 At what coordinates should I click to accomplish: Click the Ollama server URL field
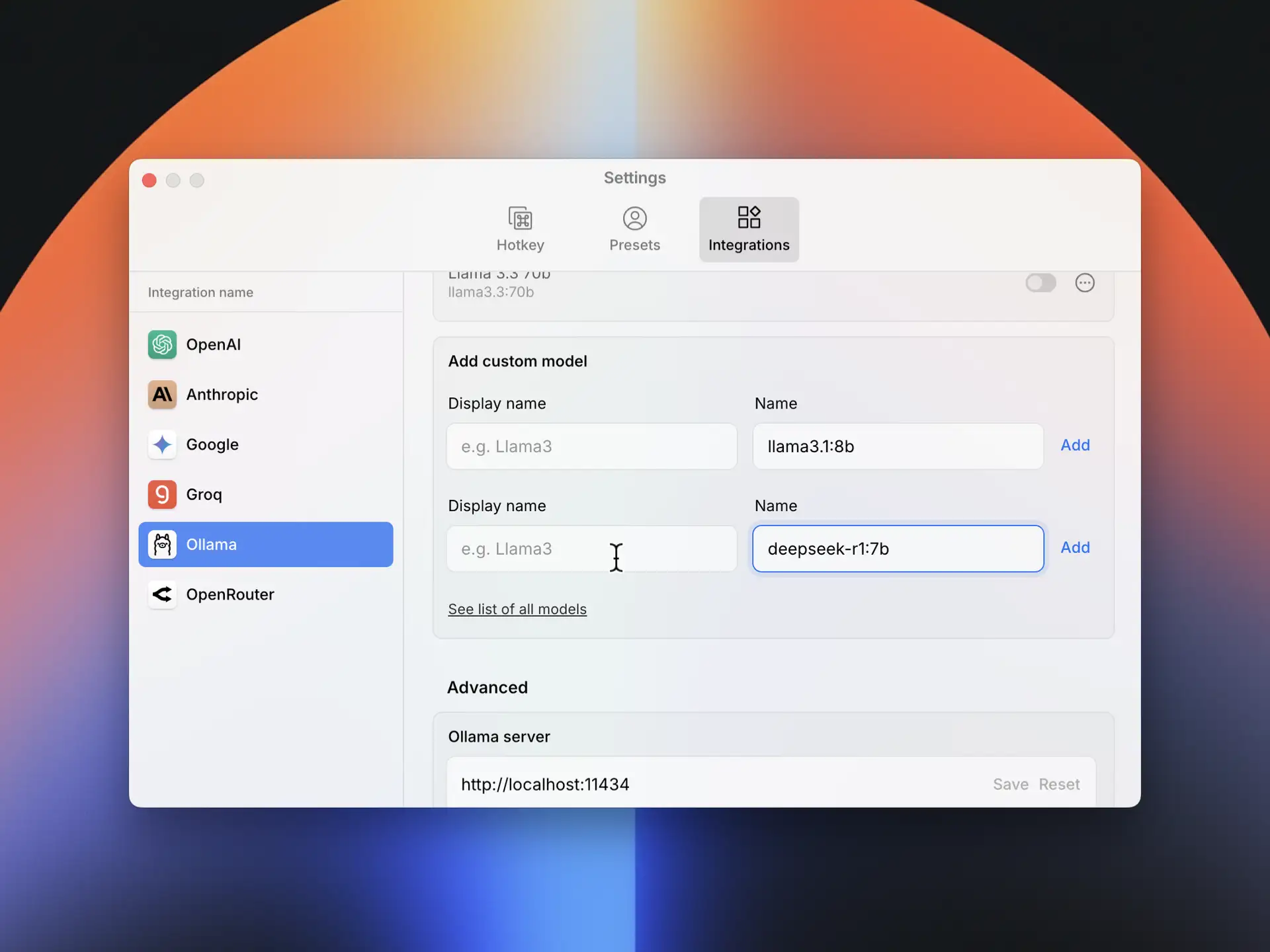714,784
